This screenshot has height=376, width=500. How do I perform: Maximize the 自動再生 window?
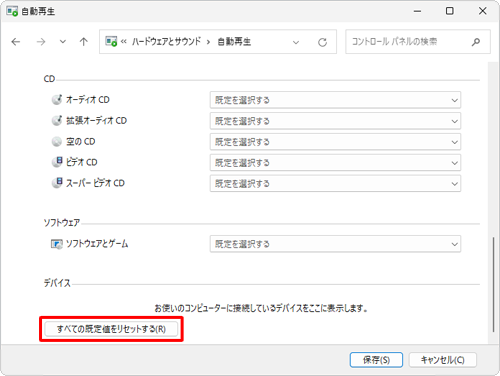pos(450,11)
